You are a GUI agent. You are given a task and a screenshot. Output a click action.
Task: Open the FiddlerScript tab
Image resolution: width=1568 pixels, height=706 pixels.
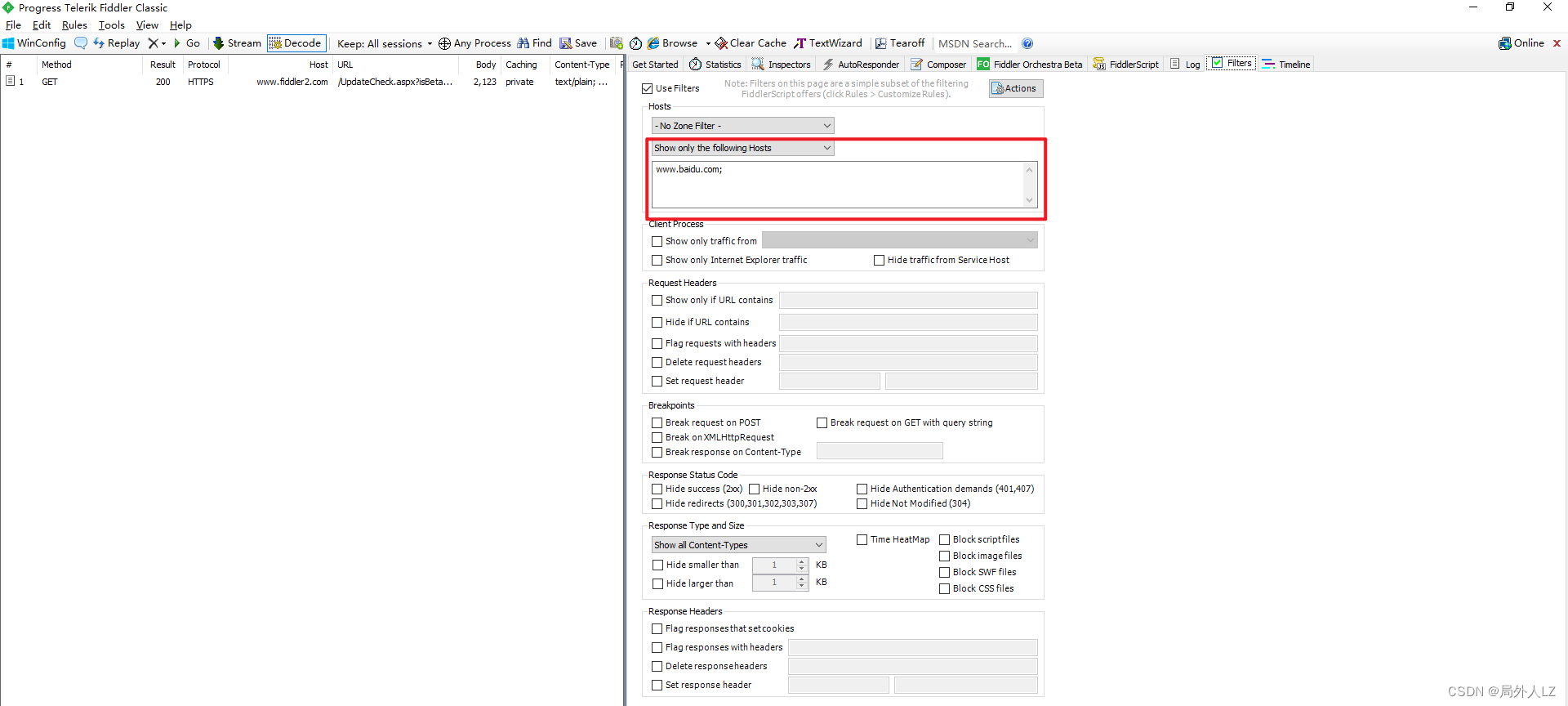coord(1126,65)
